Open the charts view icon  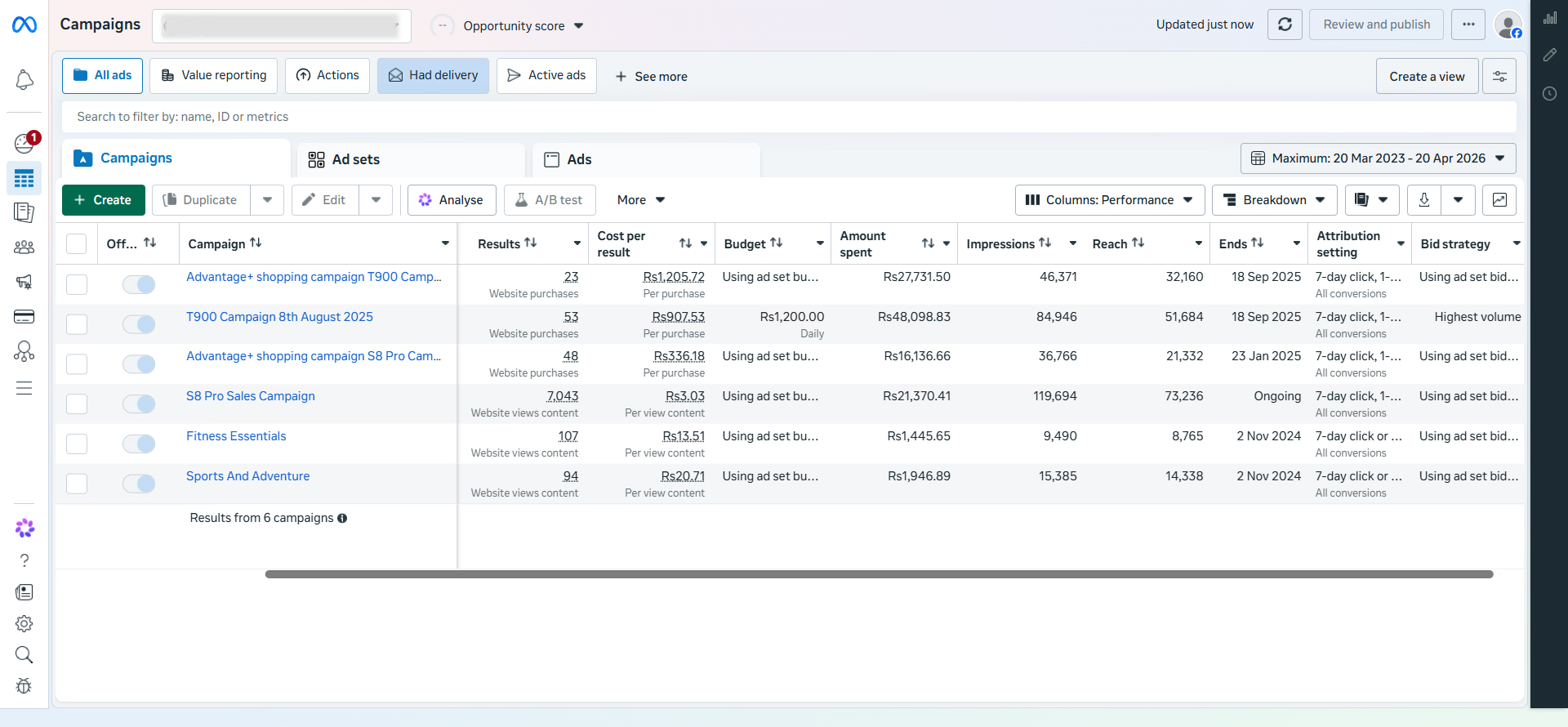pos(1499,200)
